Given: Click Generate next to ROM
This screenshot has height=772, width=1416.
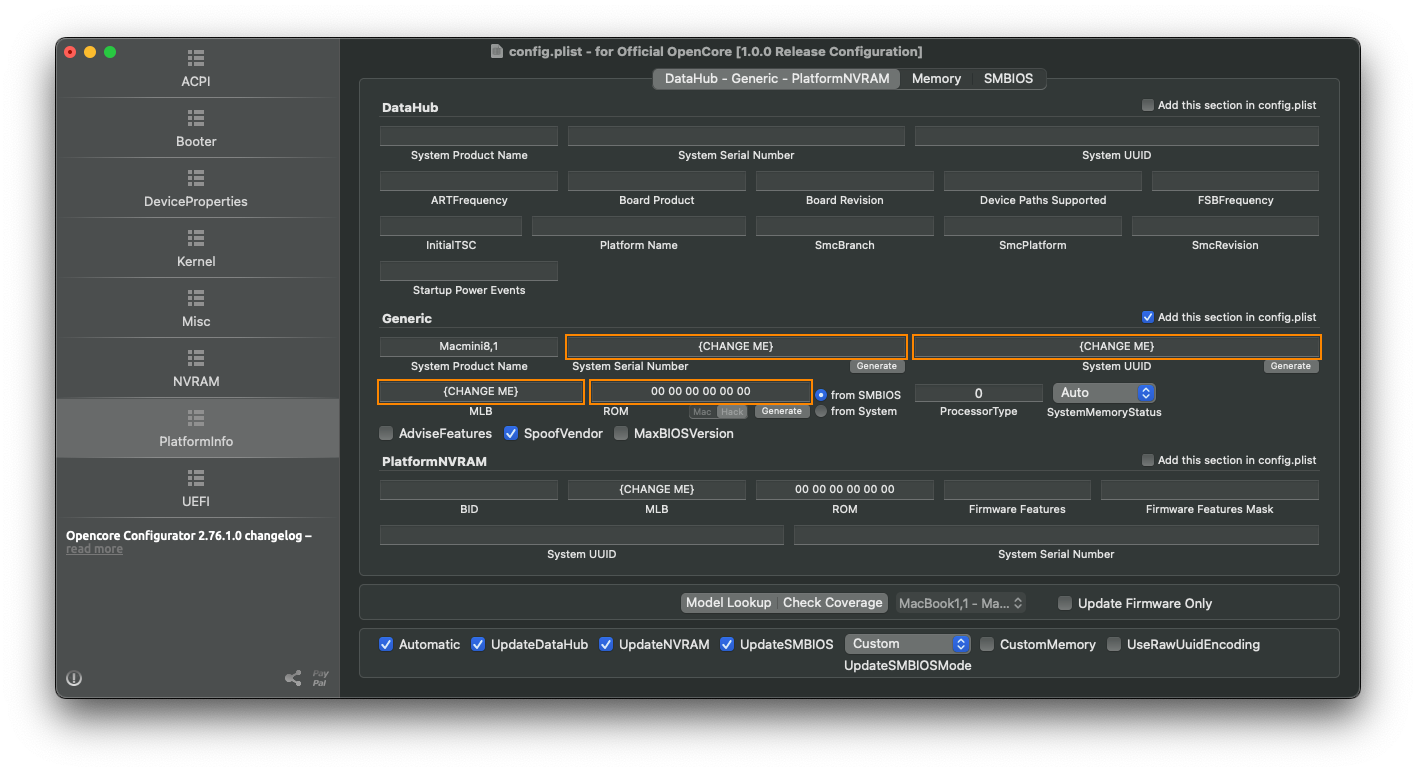Looking at the screenshot, I should pos(782,411).
